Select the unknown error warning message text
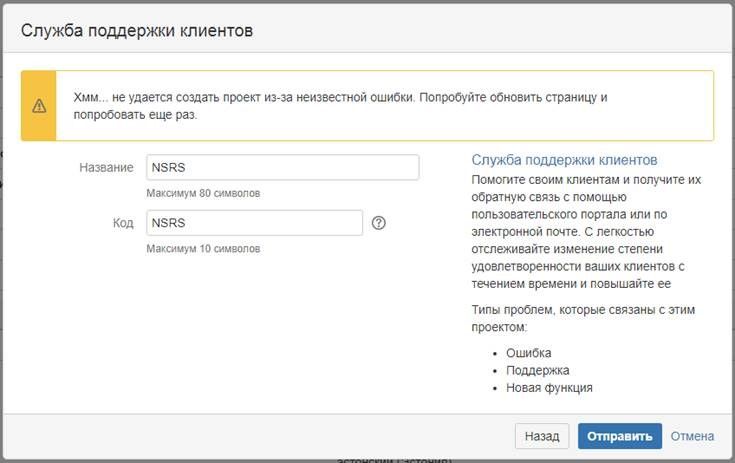 click(340, 106)
